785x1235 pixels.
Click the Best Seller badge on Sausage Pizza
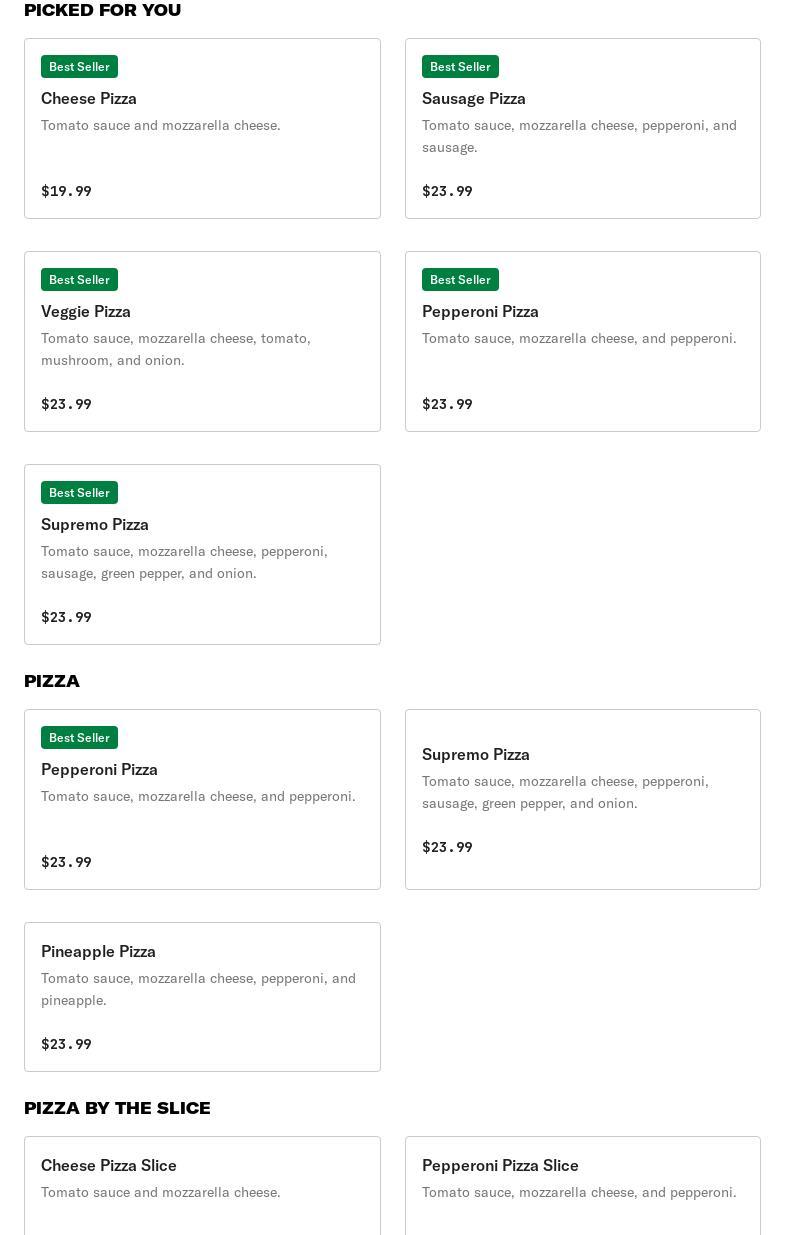click(460, 67)
